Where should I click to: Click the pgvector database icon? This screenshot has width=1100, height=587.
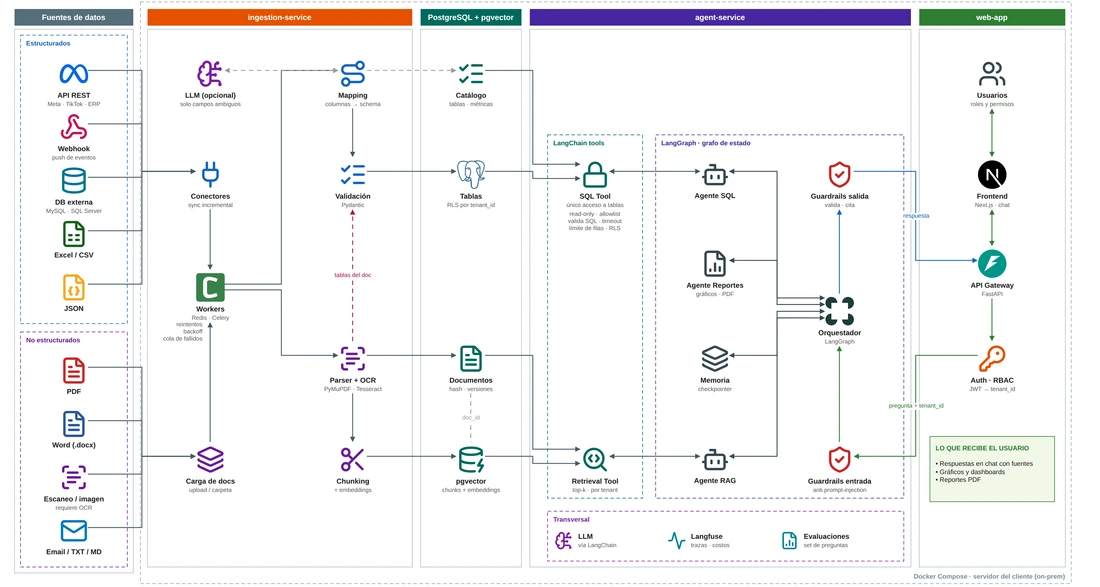(471, 460)
